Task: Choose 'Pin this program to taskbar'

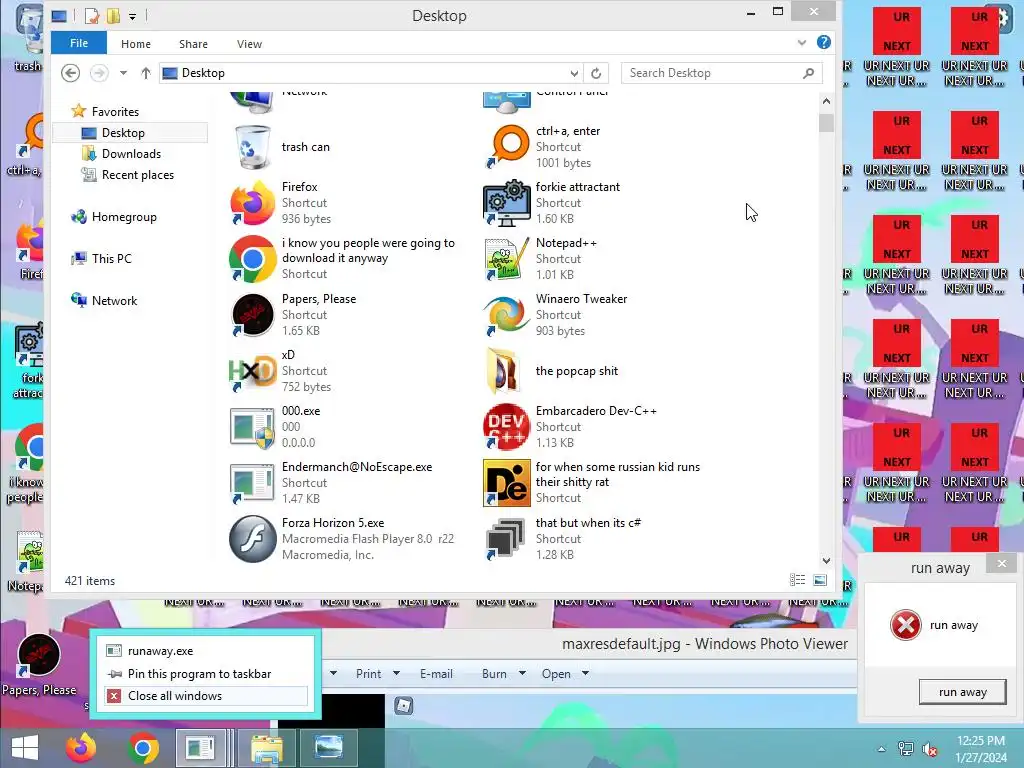Action: point(205,673)
